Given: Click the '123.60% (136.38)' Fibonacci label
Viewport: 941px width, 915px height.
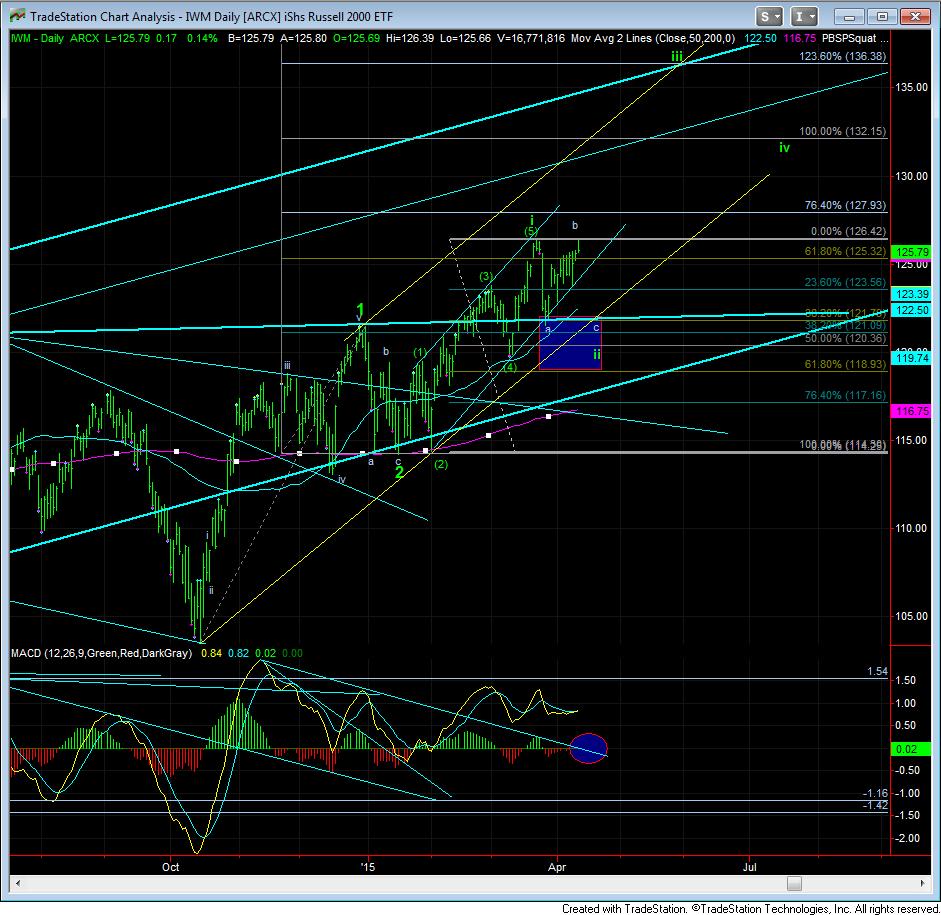Looking at the screenshot, I should click(842, 56).
